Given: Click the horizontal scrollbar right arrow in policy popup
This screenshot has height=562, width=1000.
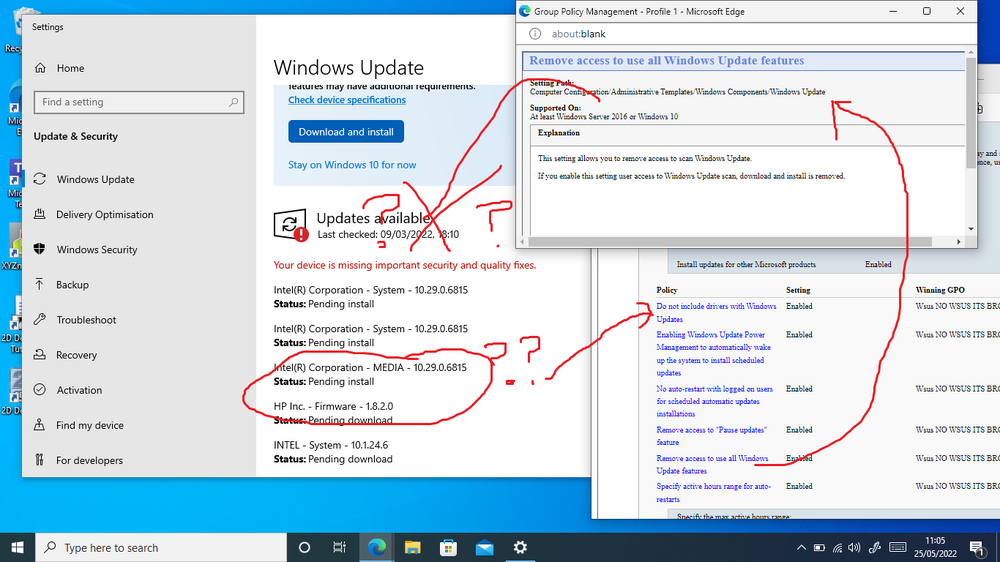Looking at the screenshot, I should pyautogui.click(x=958, y=242).
